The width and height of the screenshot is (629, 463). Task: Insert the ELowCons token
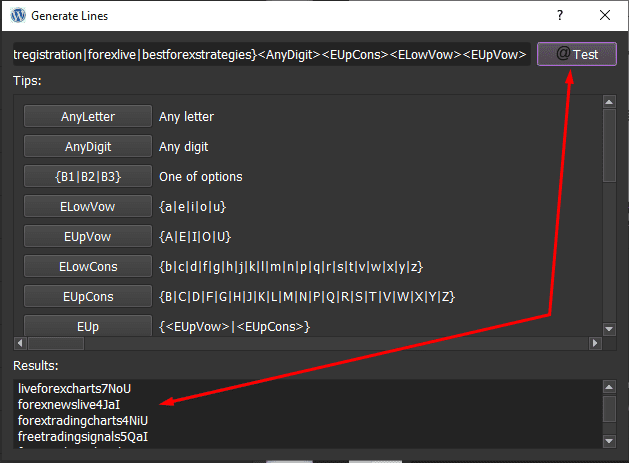click(x=88, y=267)
